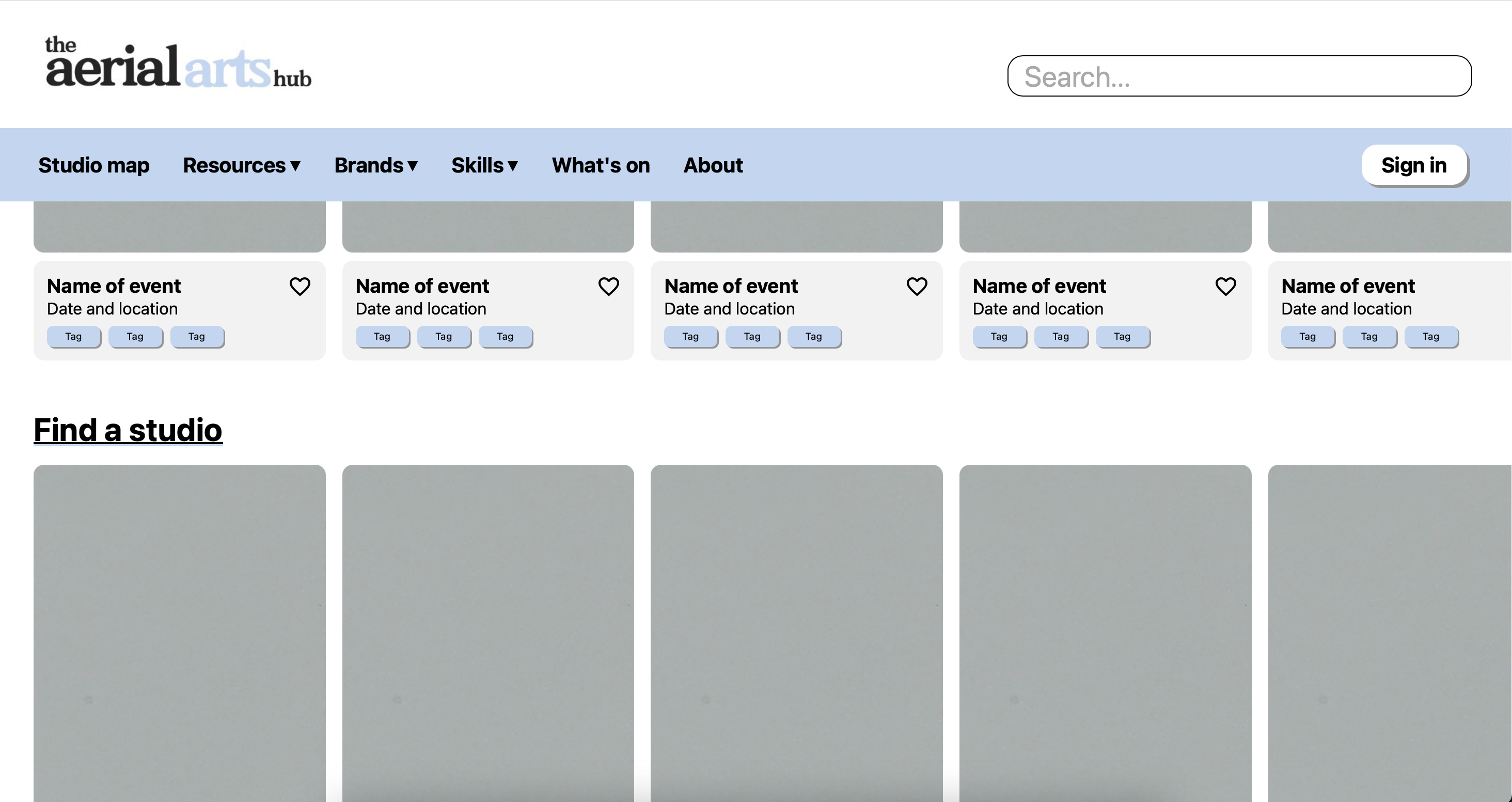Viewport: 1512px width, 802px height.
Task: Select middle Tag on first event card
Action: click(x=135, y=336)
